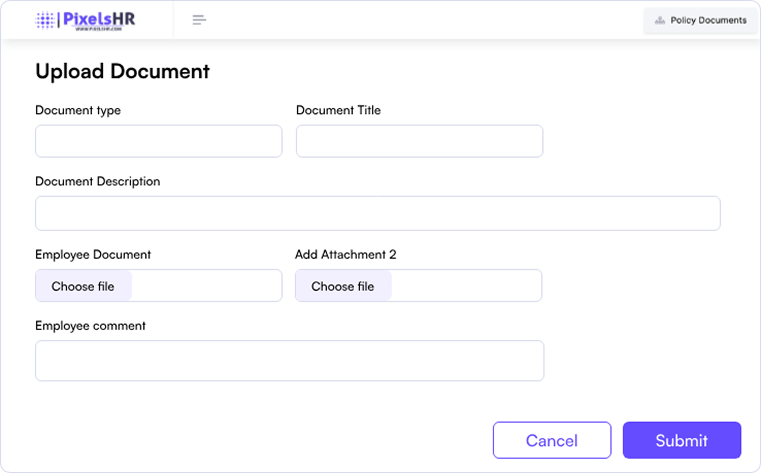Click the Document Description label

pos(97,181)
